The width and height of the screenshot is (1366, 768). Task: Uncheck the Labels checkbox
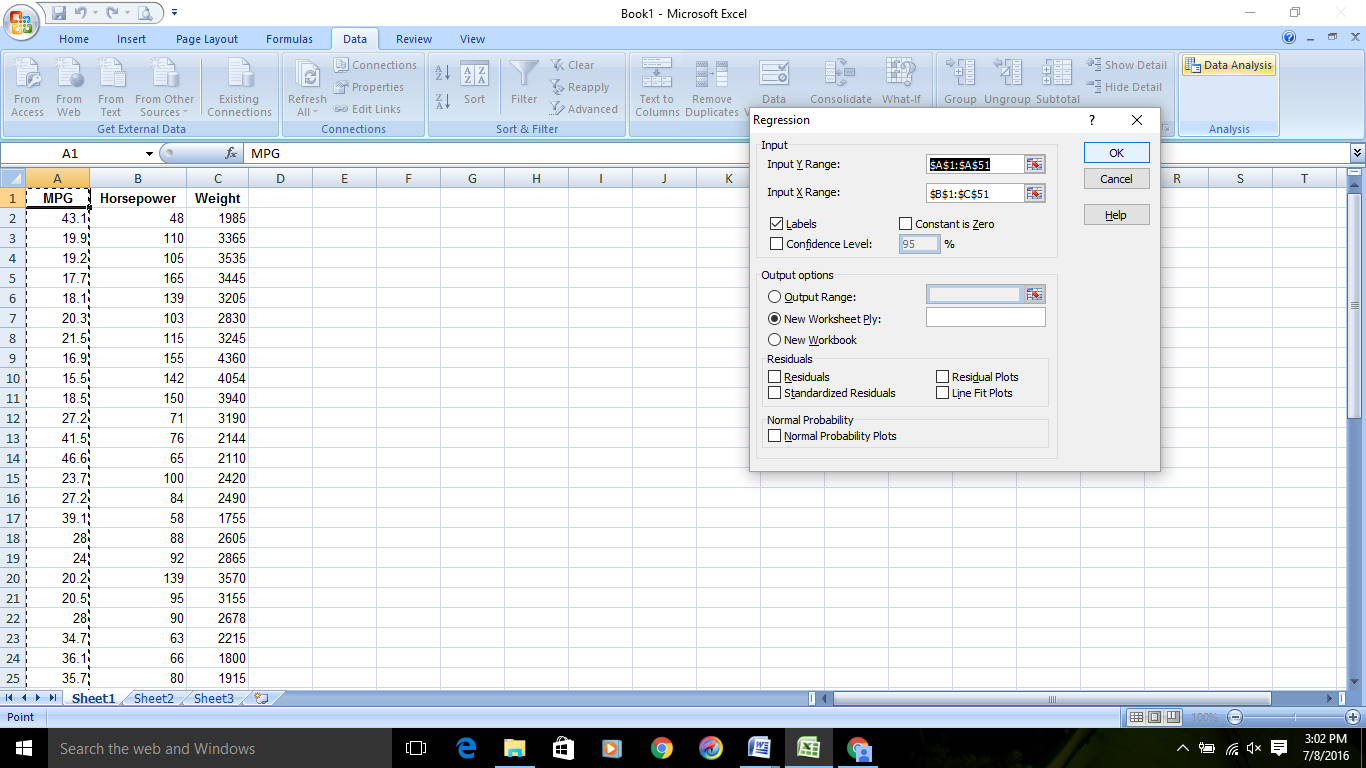(777, 224)
